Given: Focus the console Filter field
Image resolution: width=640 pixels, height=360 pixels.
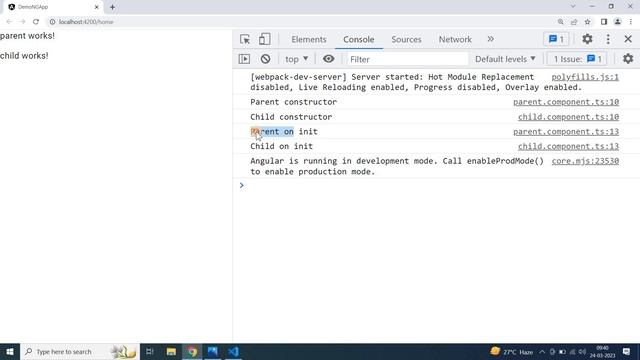Looking at the screenshot, I should coord(407,59).
